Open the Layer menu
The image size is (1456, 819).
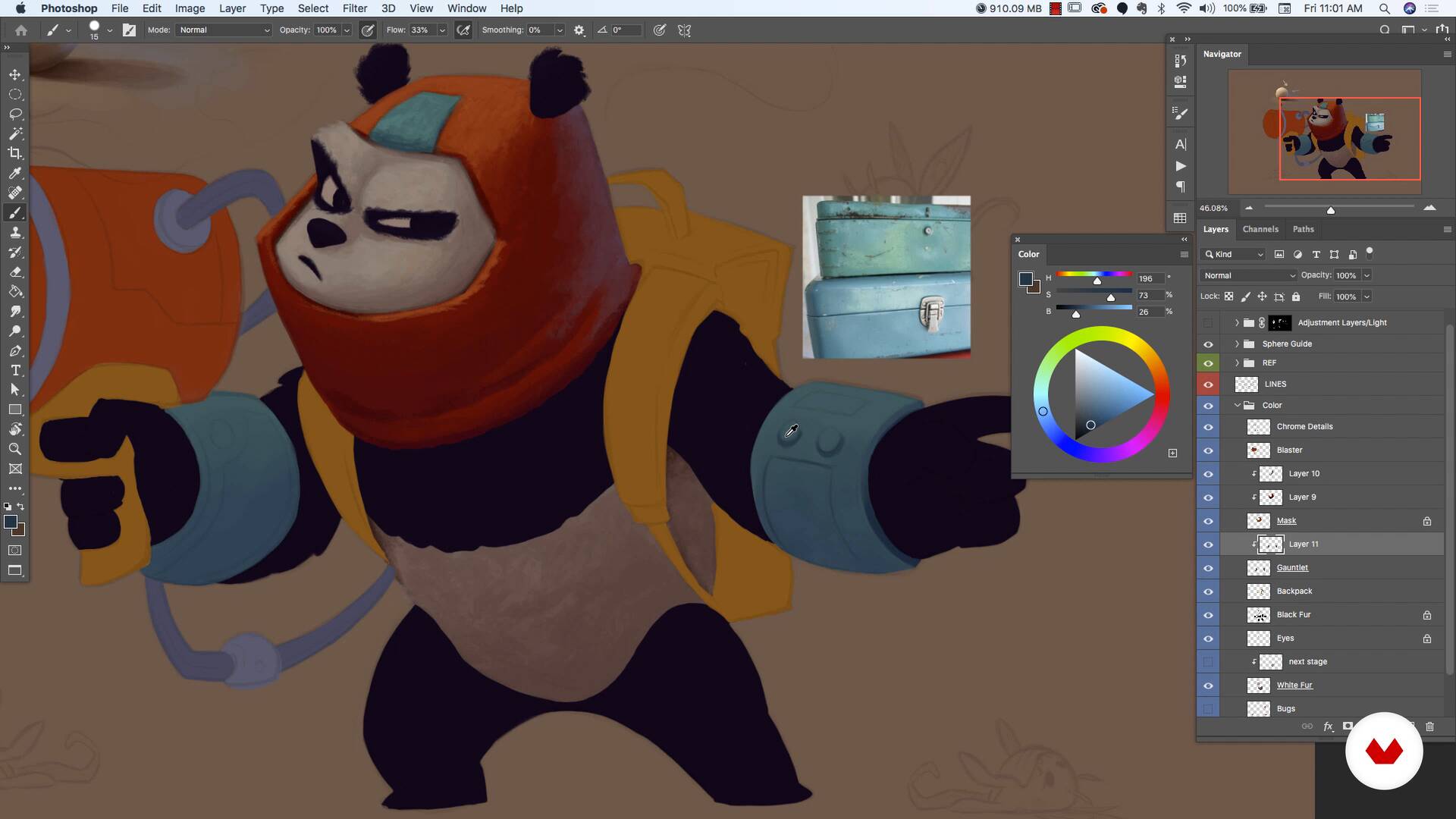(232, 8)
